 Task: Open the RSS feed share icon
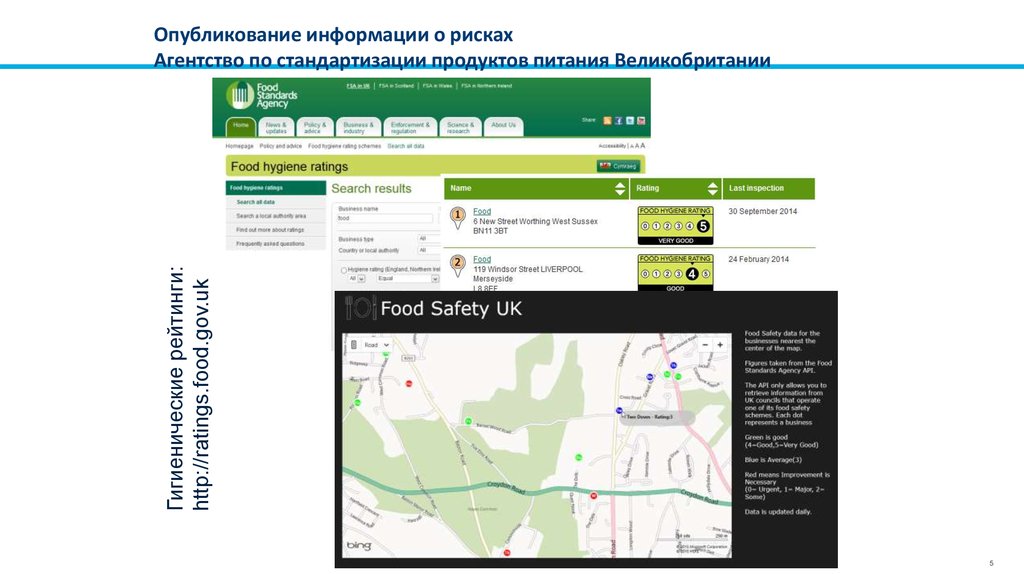pos(607,121)
